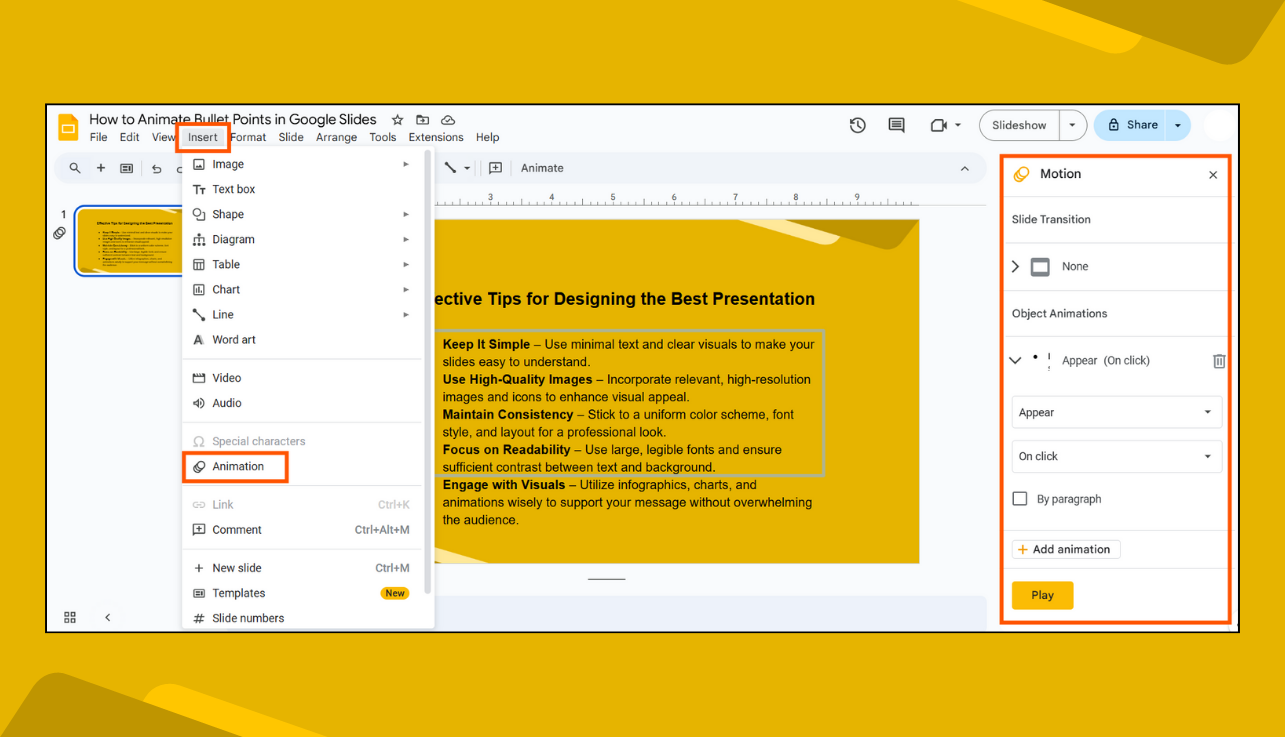Insert a comment using the toolbar icon
This screenshot has width=1285, height=737.
pyautogui.click(x=495, y=168)
